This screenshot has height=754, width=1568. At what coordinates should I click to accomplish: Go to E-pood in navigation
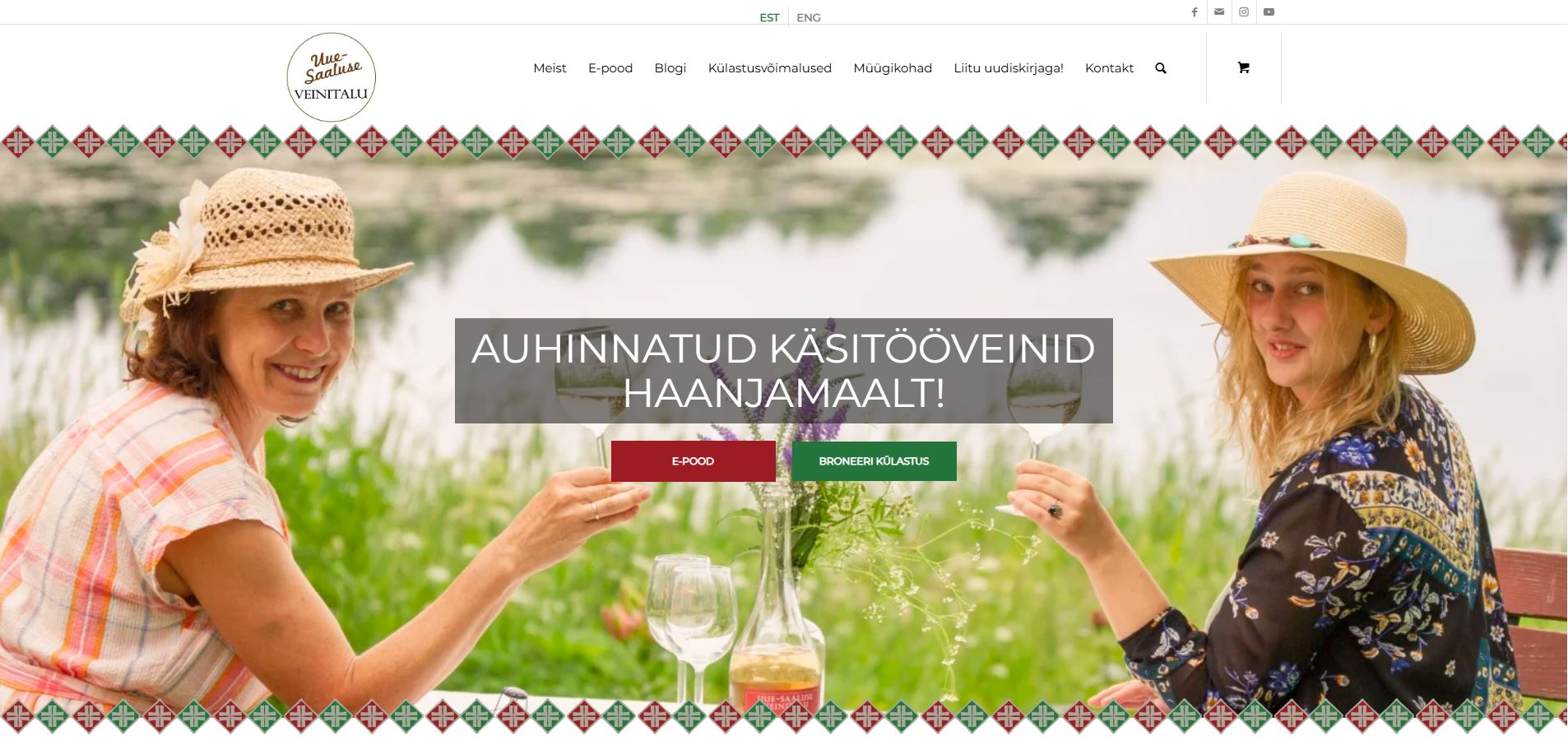click(x=610, y=68)
